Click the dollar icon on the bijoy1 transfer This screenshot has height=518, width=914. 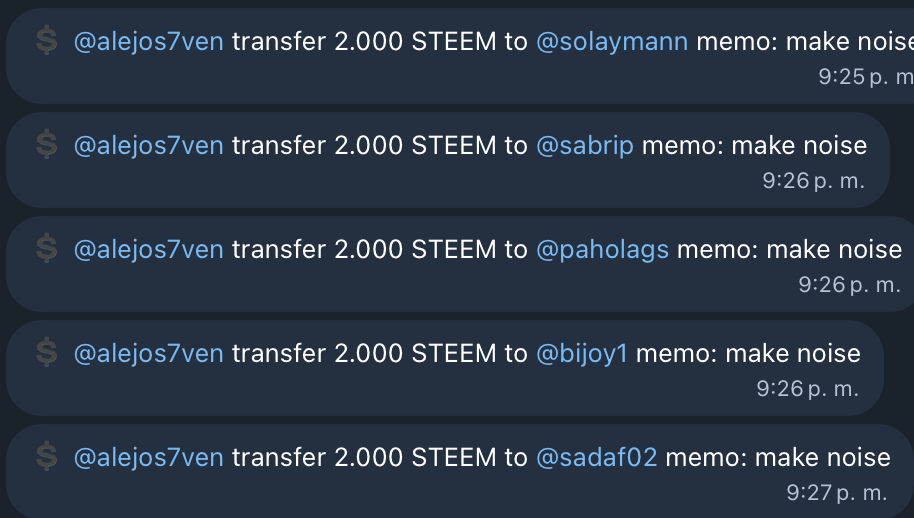47,353
